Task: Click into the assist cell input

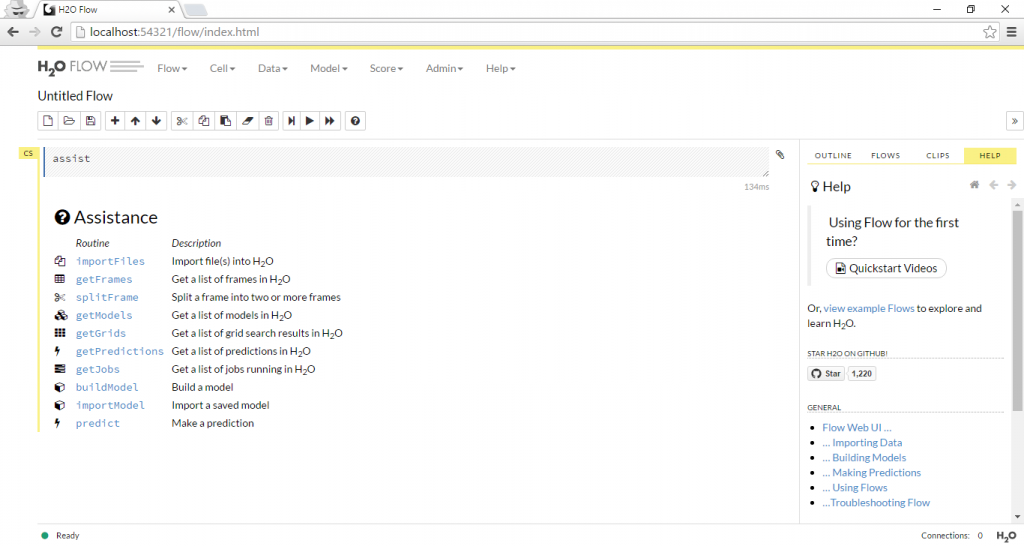Action: [406, 162]
